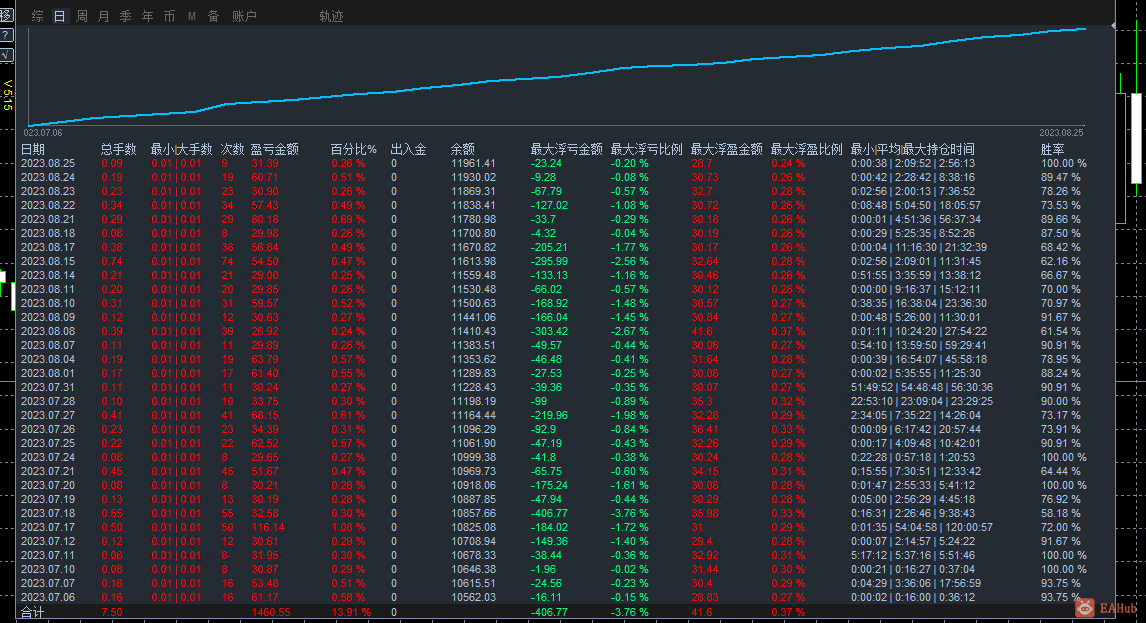Switch to the 综 summary tab
Image resolution: width=1146 pixels, height=623 pixels.
coord(38,16)
